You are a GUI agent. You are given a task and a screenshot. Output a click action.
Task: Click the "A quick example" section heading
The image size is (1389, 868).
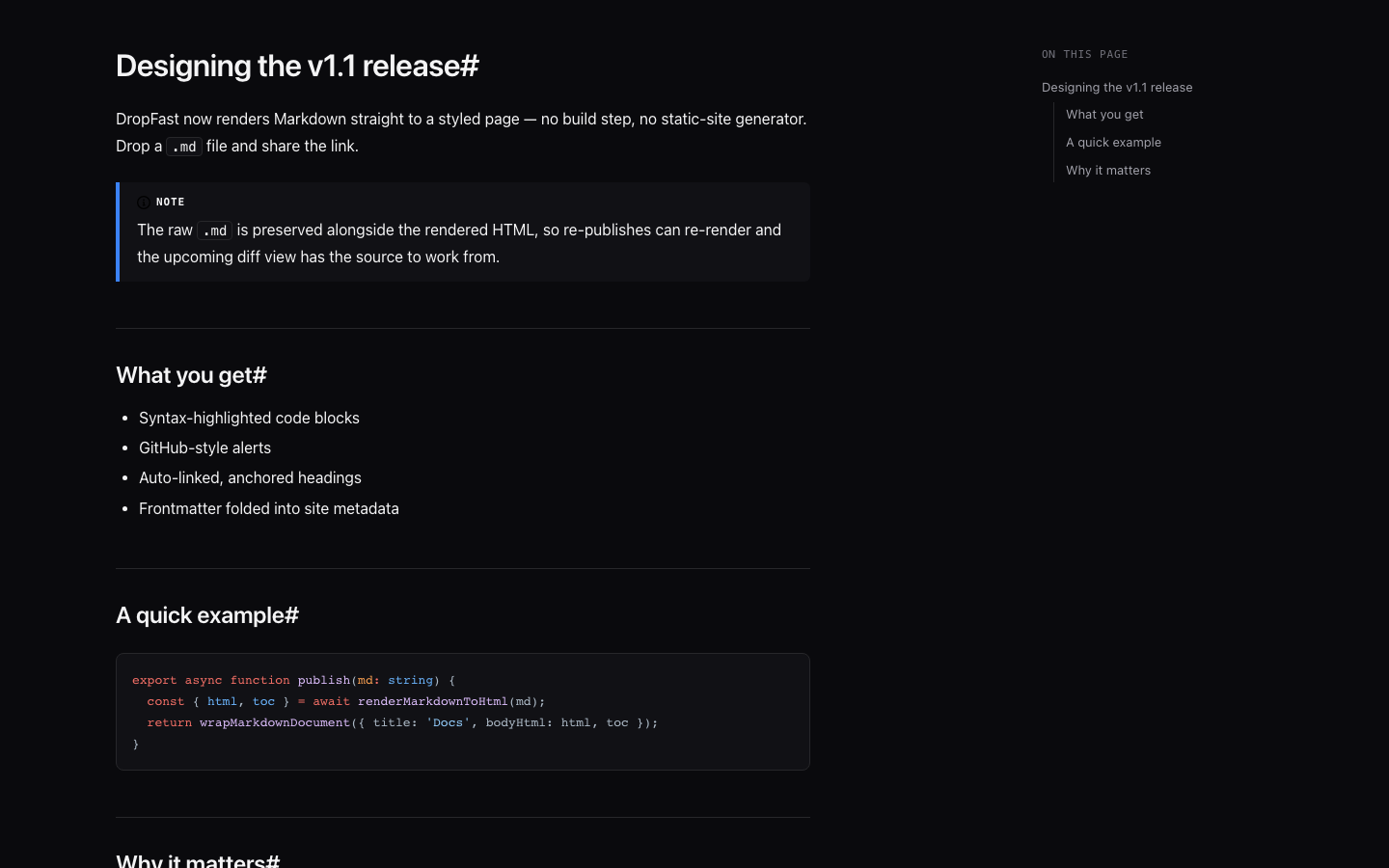coord(207,615)
